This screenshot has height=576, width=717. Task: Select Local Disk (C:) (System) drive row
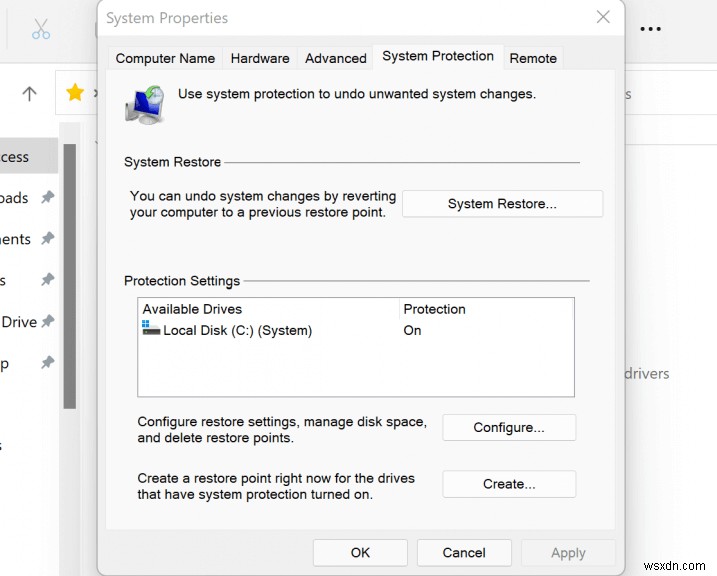[x=355, y=331]
